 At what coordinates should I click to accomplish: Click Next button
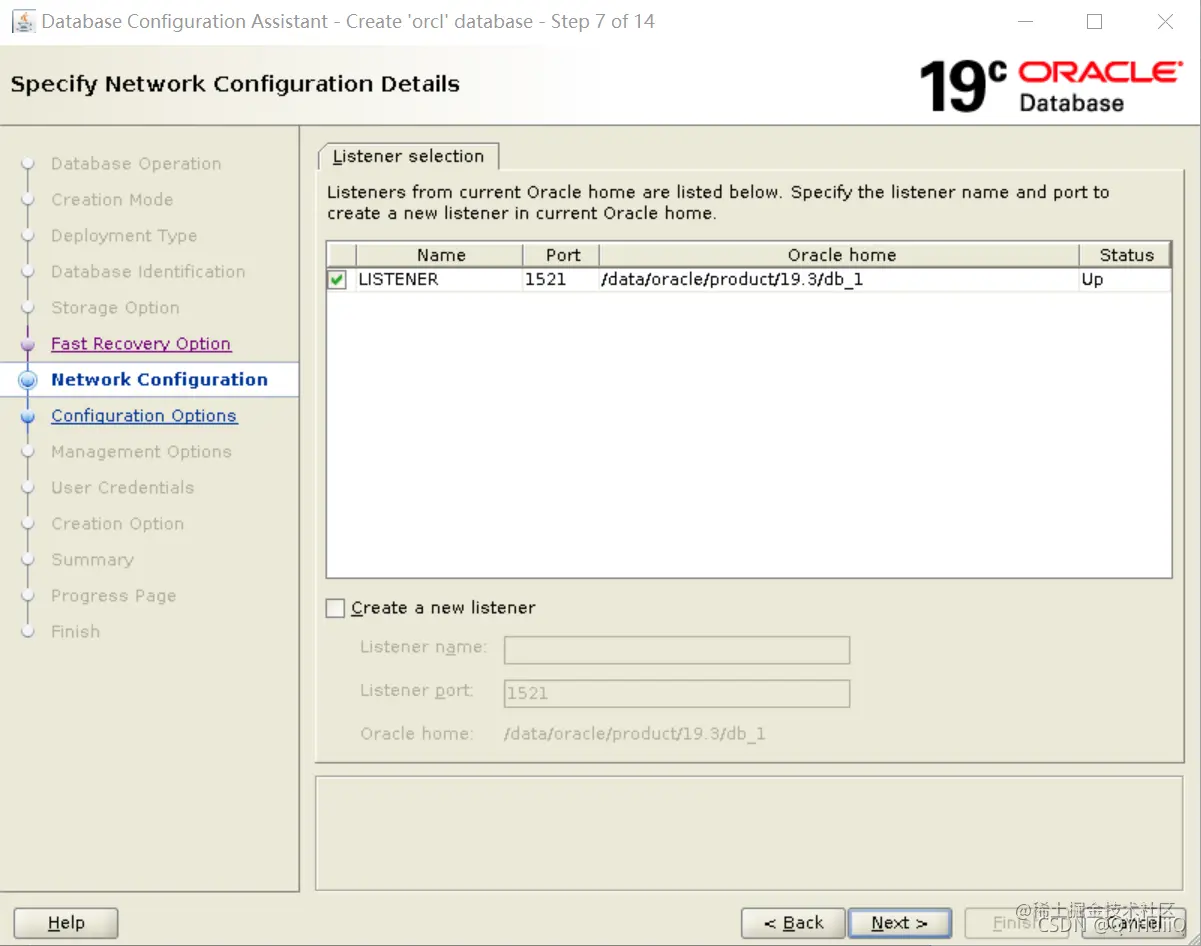tap(899, 923)
